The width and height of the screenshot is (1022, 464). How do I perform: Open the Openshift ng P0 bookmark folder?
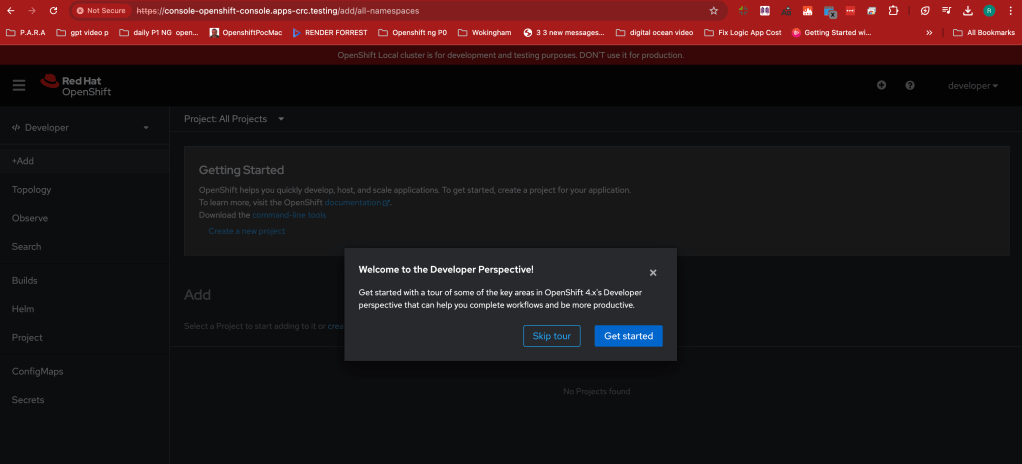(413, 32)
